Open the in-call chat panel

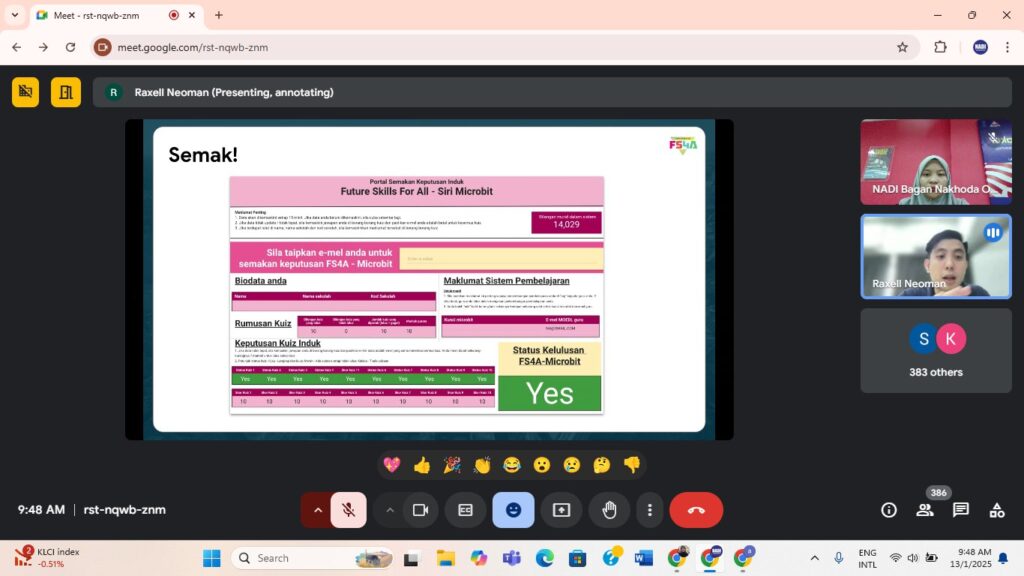tap(961, 510)
